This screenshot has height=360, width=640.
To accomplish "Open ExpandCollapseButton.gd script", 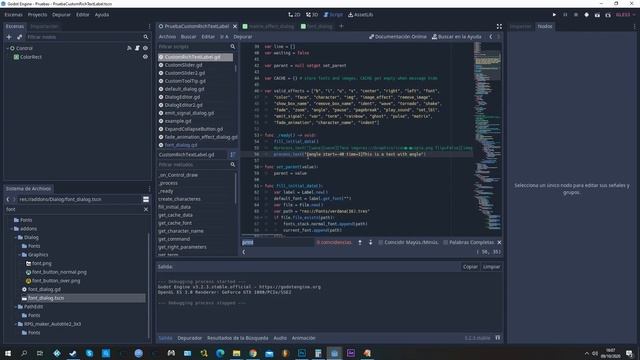I will 193,129.
